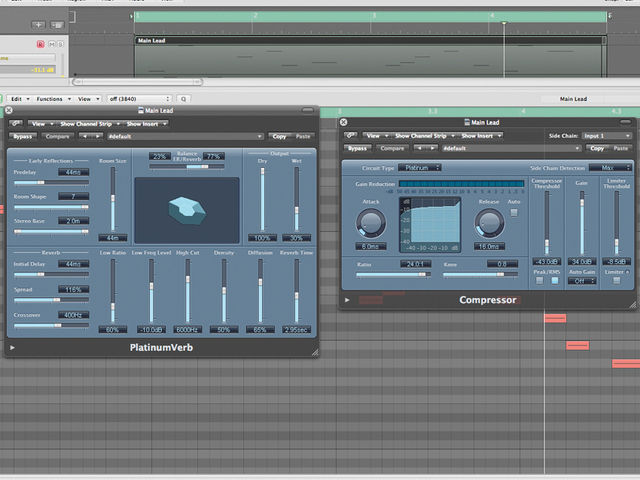Open Circuit Type Platinum dropdown
This screenshot has width=640, height=480.
(420, 168)
